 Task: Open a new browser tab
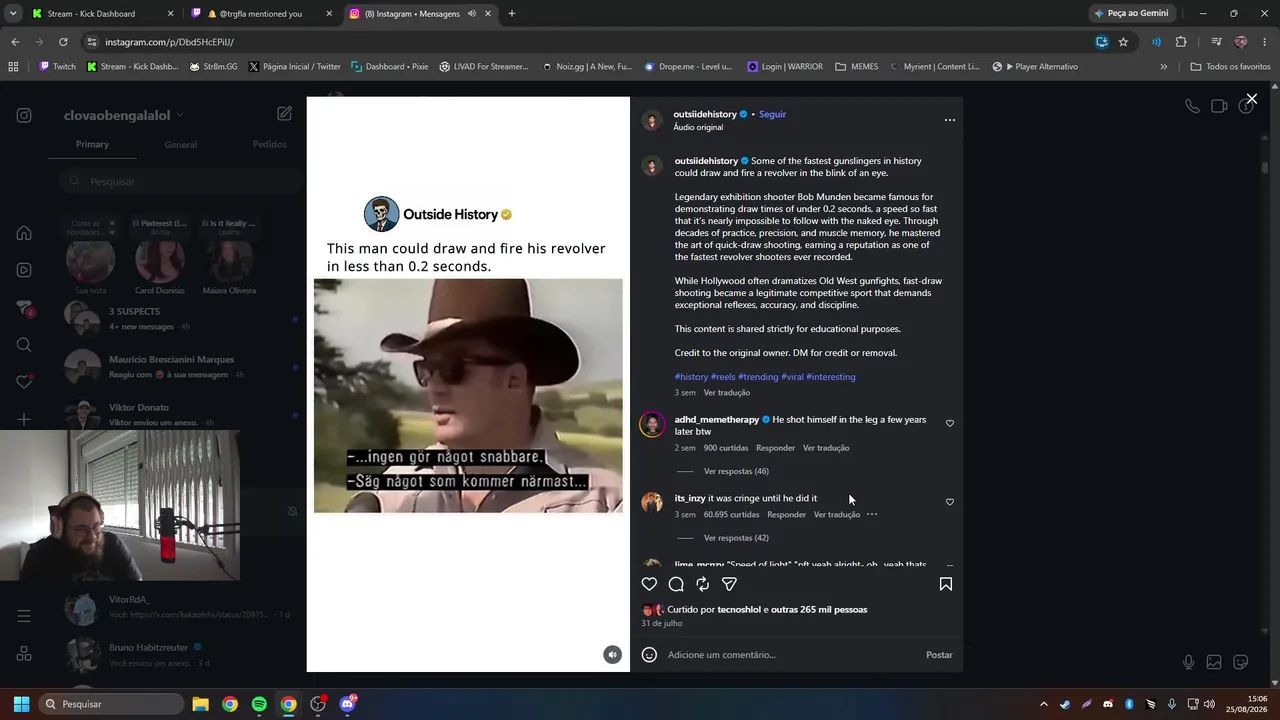(x=511, y=14)
